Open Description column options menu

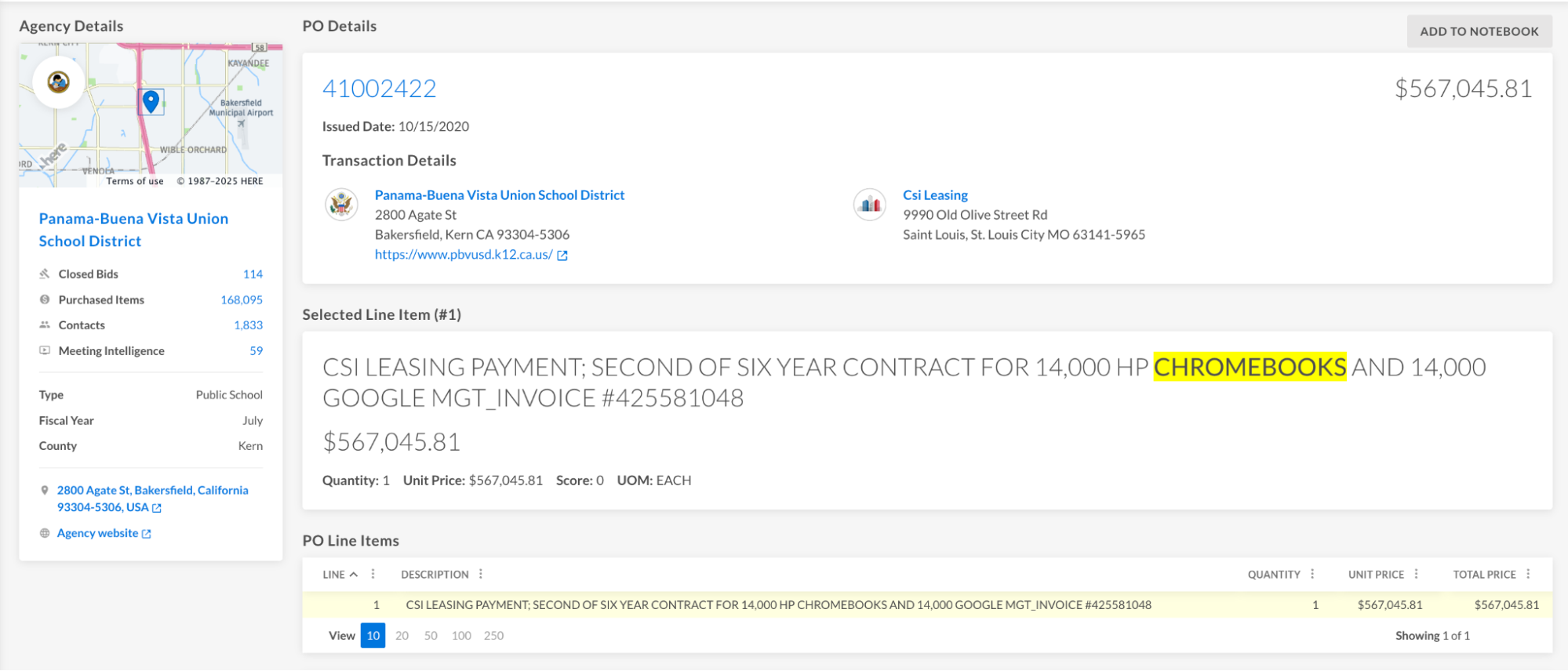(x=481, y=575)
